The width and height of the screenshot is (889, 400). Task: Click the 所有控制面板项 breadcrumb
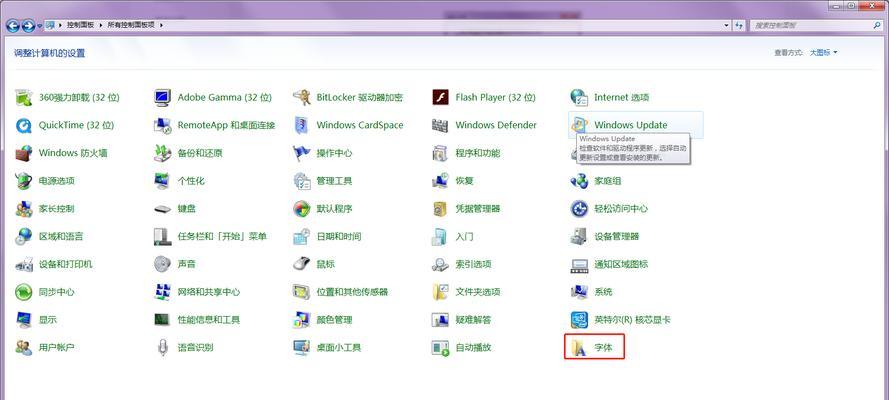coord(132,25)
